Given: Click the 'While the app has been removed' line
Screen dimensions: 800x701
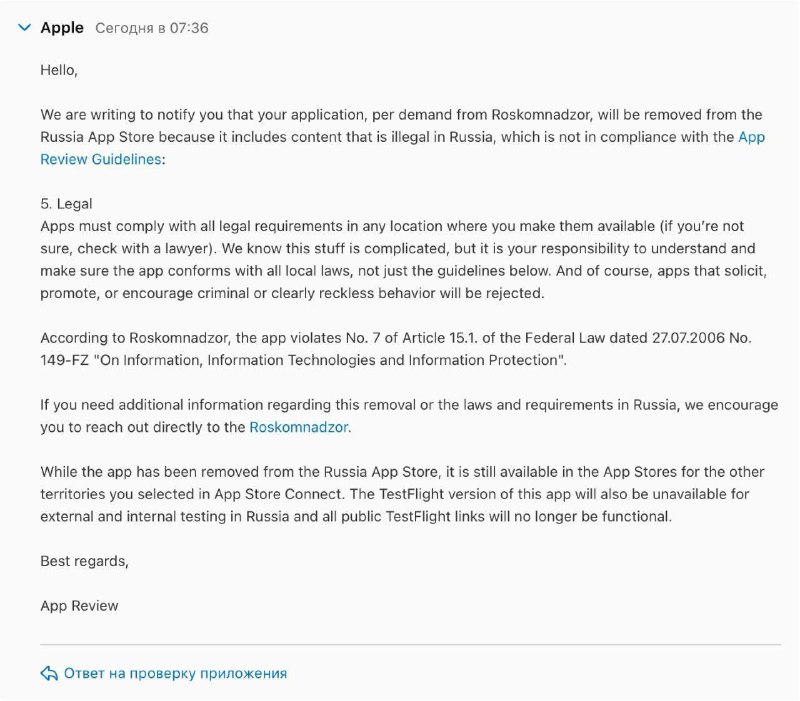Looking at the screenshot, I should click(402, 471).
